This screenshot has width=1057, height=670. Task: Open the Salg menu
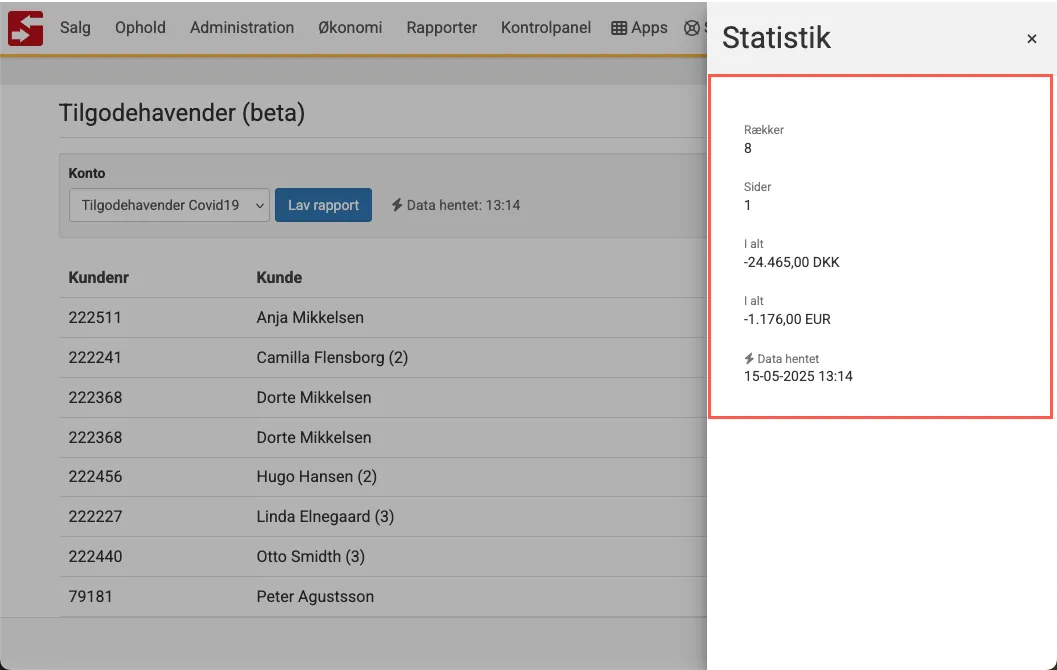pos(75,27)
